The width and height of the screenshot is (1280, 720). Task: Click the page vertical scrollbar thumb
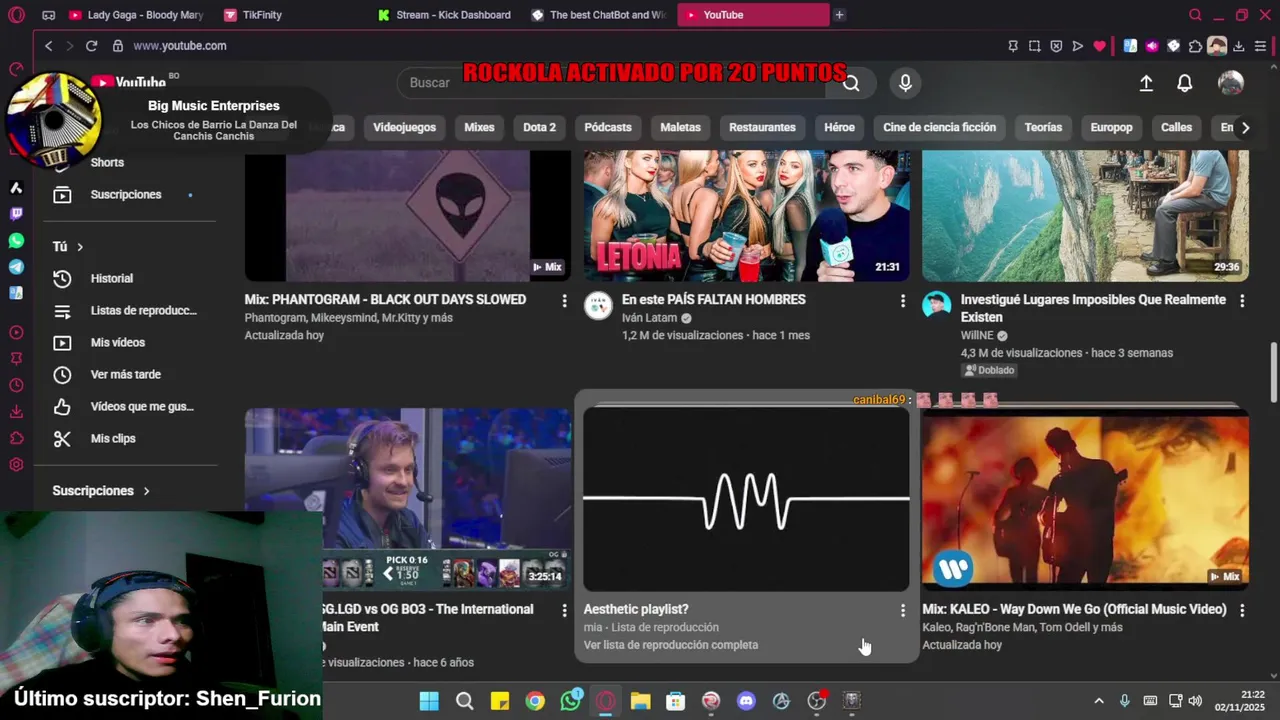[x=1274, y=373]
